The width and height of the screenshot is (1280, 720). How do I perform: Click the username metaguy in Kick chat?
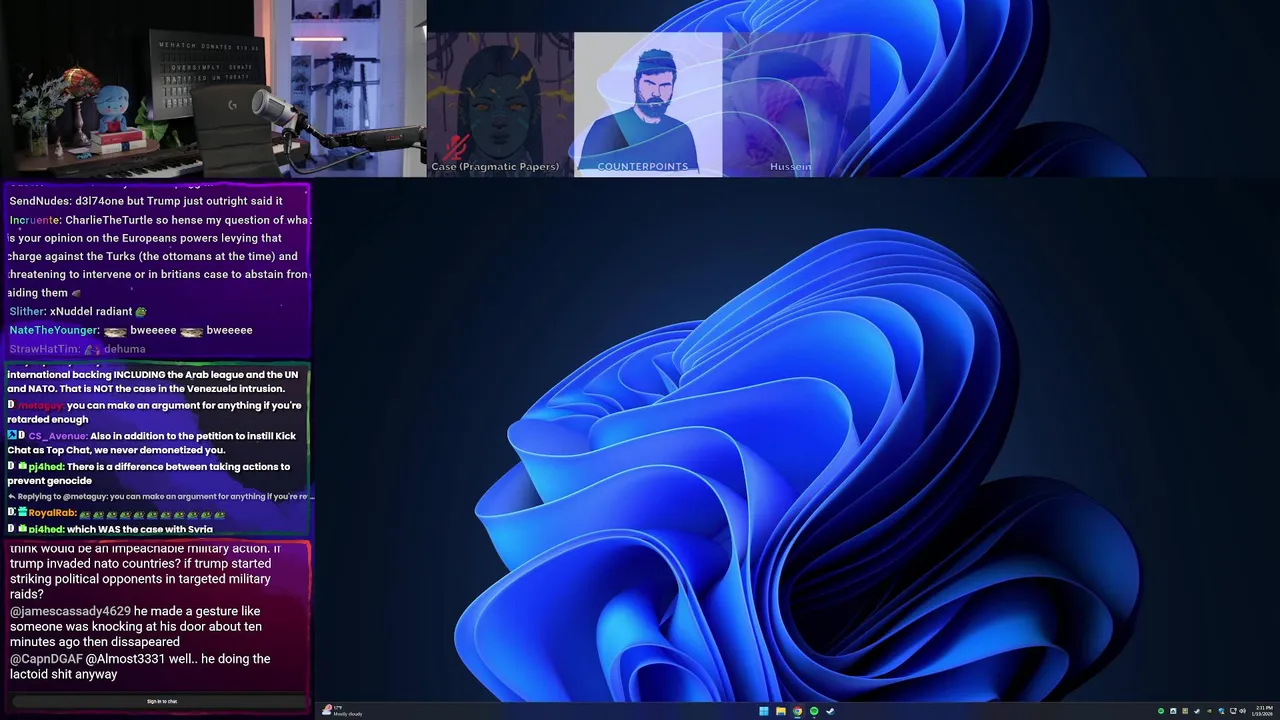(40, 405)
